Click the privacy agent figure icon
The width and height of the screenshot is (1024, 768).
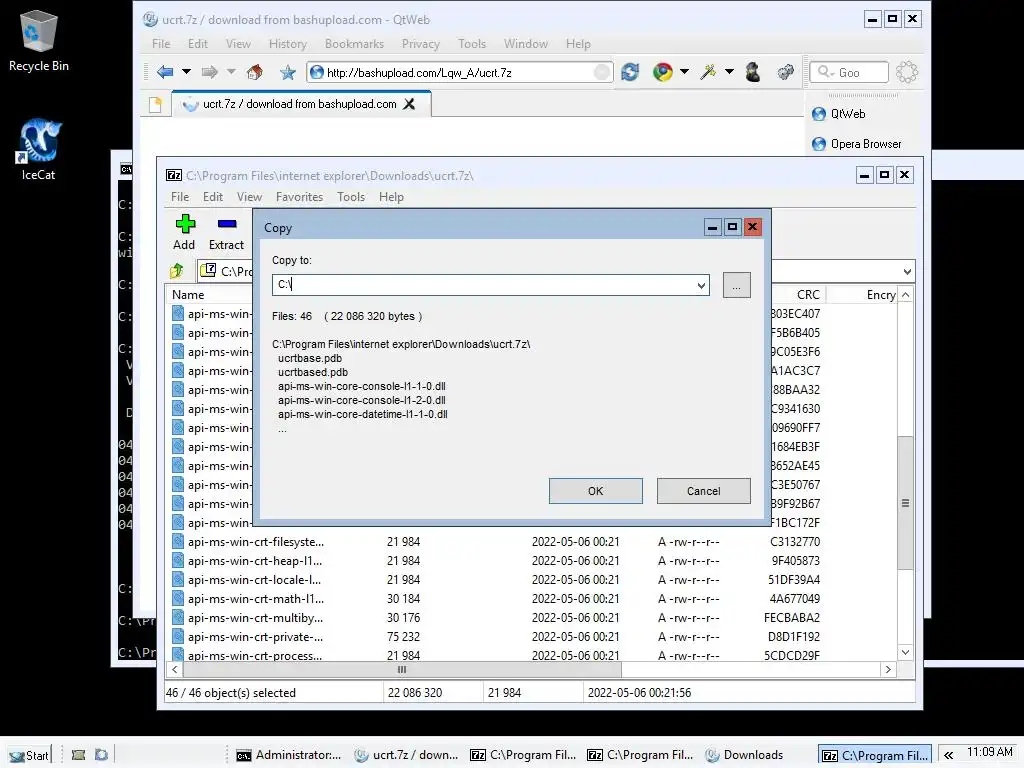click(753, 72)
